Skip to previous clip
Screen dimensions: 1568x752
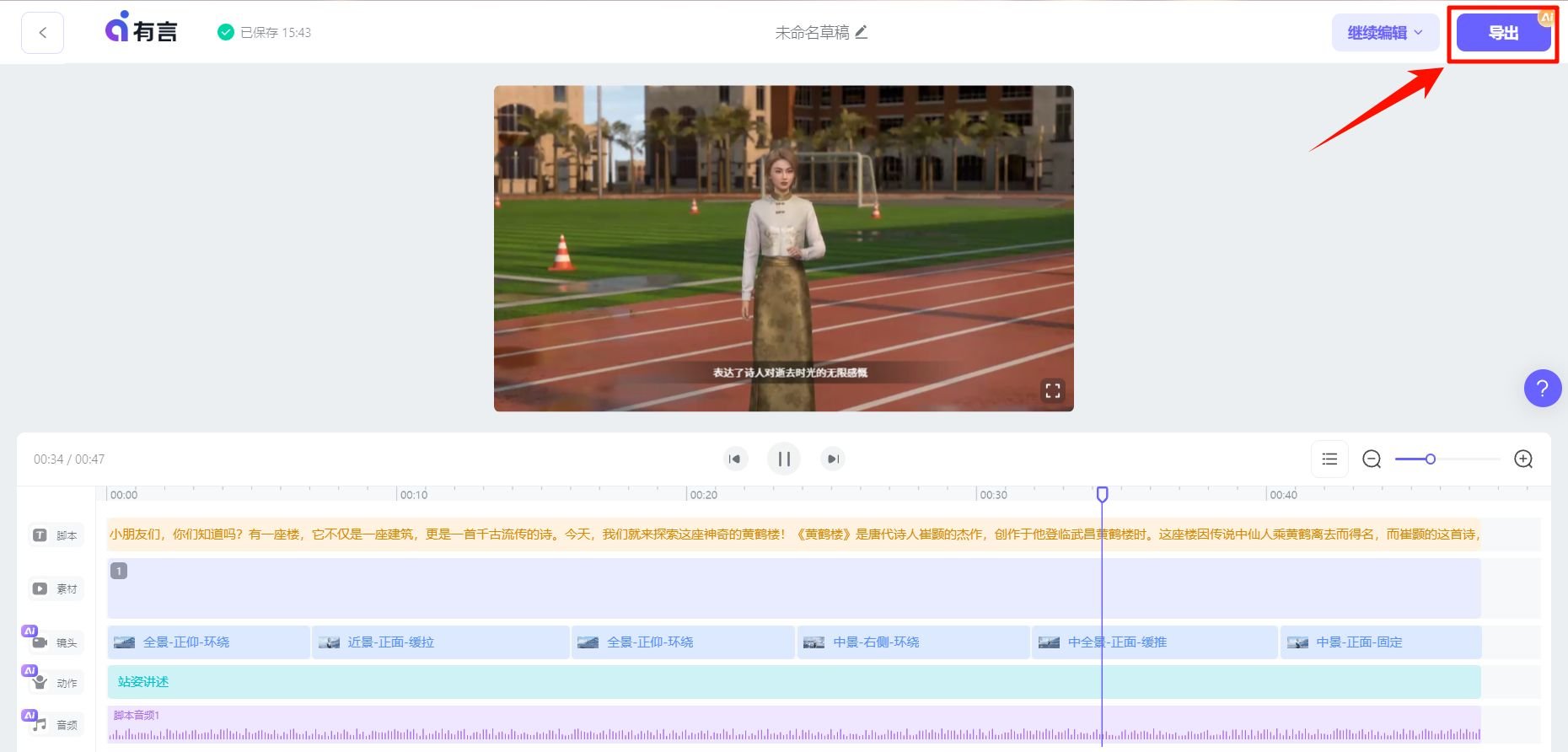735,459
